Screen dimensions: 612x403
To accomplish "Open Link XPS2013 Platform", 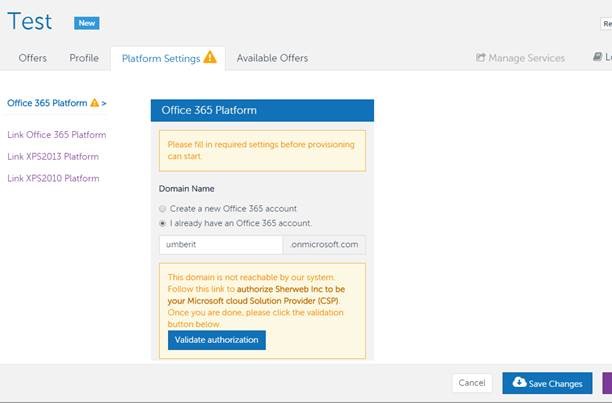I will click(x=53, y=156).
